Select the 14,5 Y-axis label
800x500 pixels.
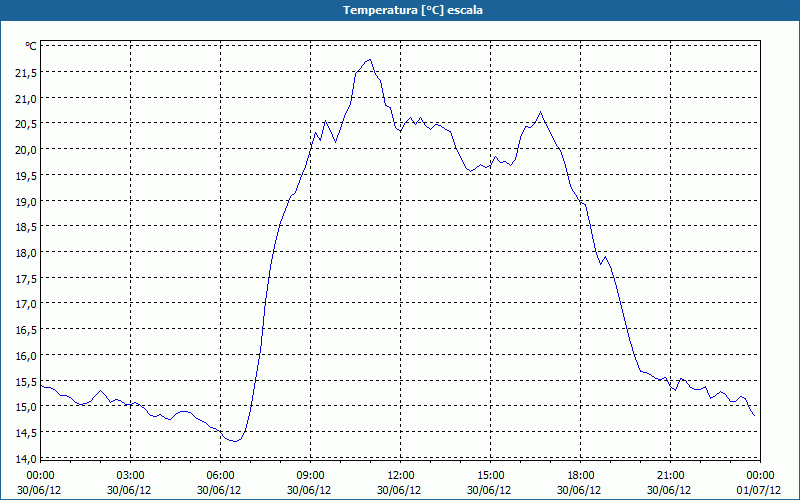coord(26,433)
